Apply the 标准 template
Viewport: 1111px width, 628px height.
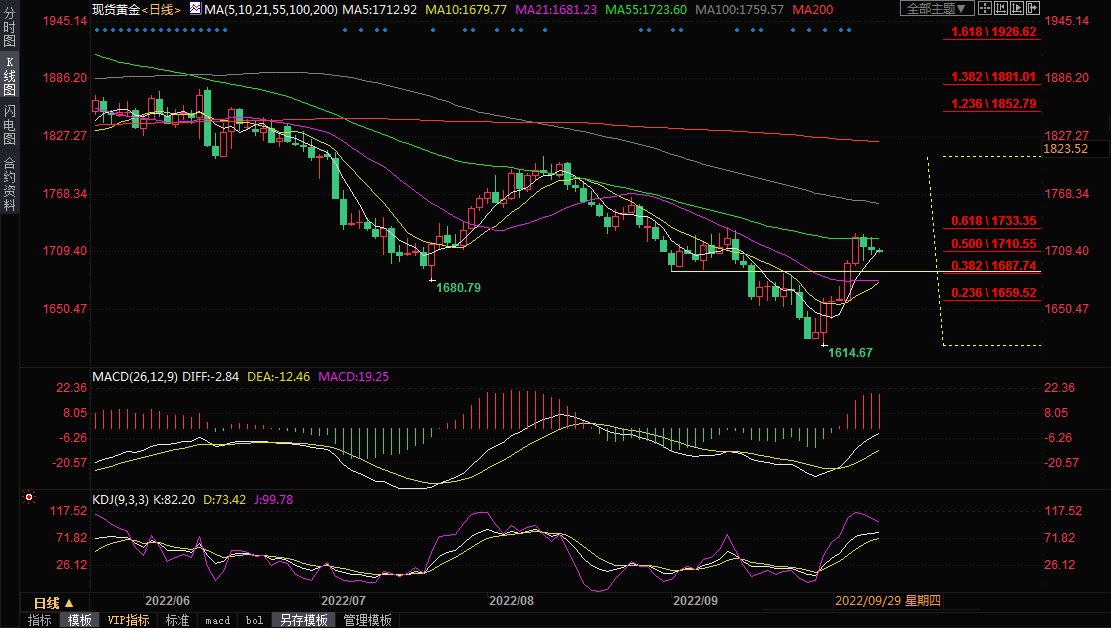pyautogui.click(x=177, y=620)
